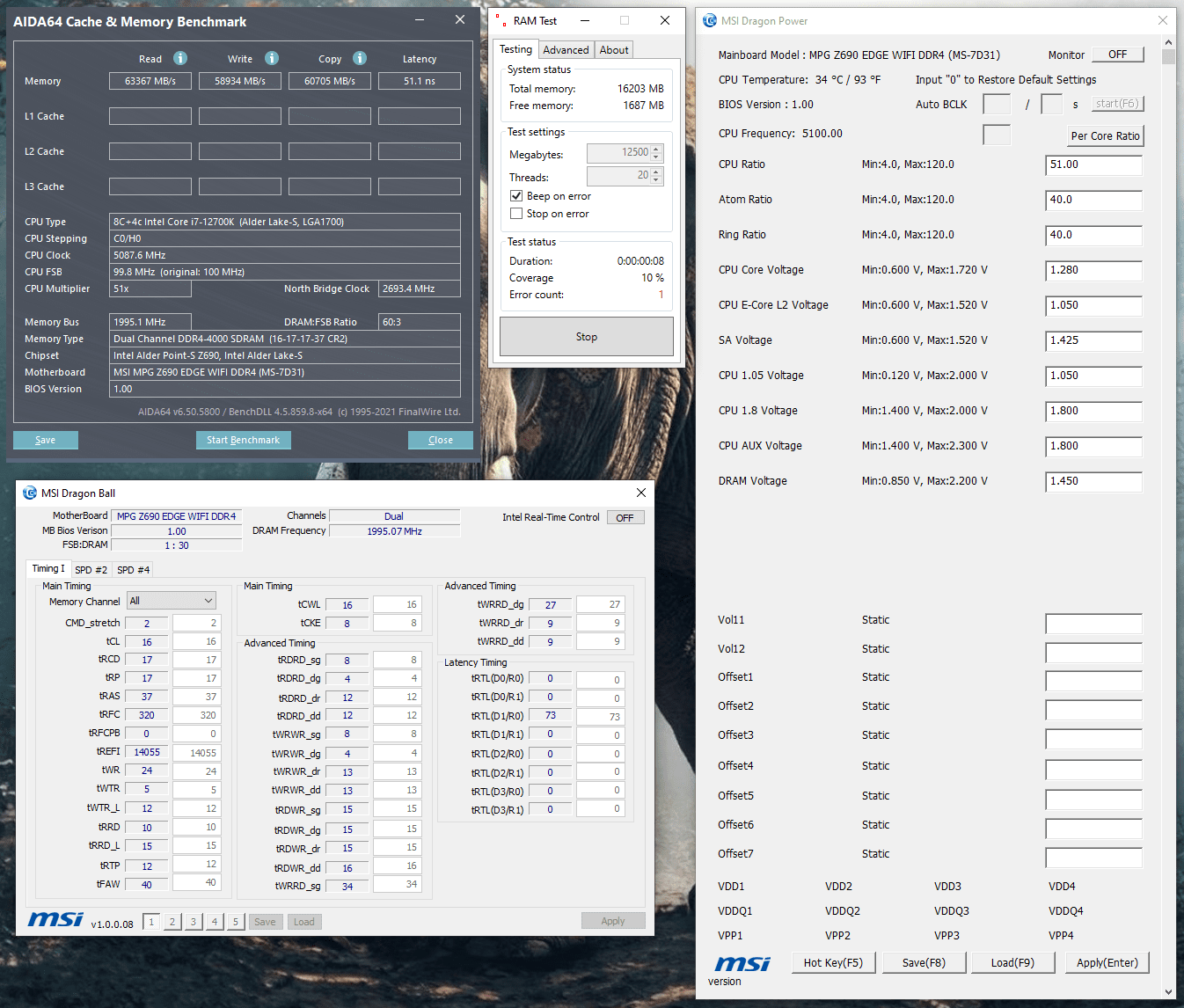The width and height of the screenshot is (1184, 1008).
Task: Stop the running RAM test
Action: point(587,337)
